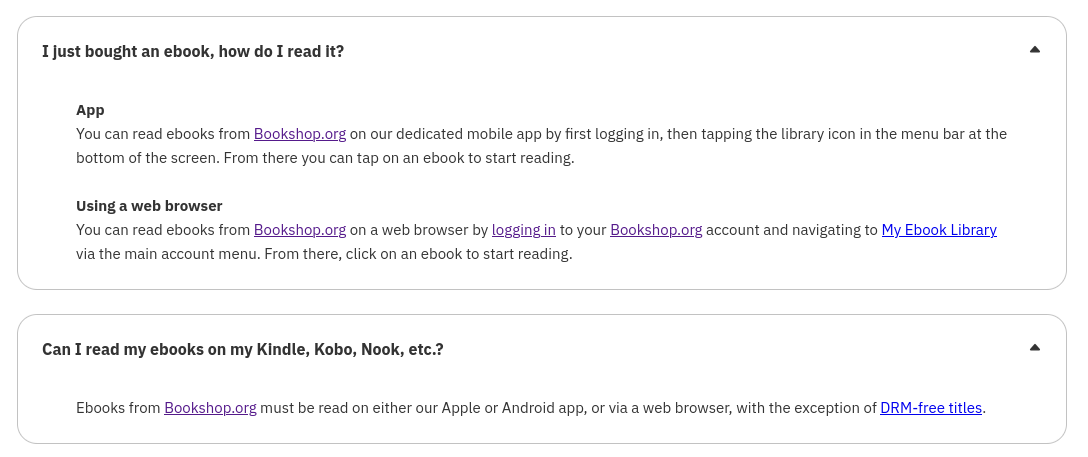1088x457 pixels.
Task: Open the DRM-free titles link
Action: (x=931, y=408)
